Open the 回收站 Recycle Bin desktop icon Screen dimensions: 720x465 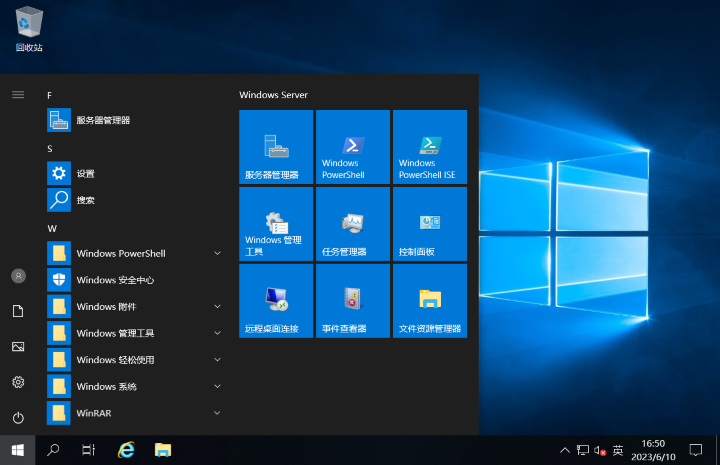pos(29,29)
